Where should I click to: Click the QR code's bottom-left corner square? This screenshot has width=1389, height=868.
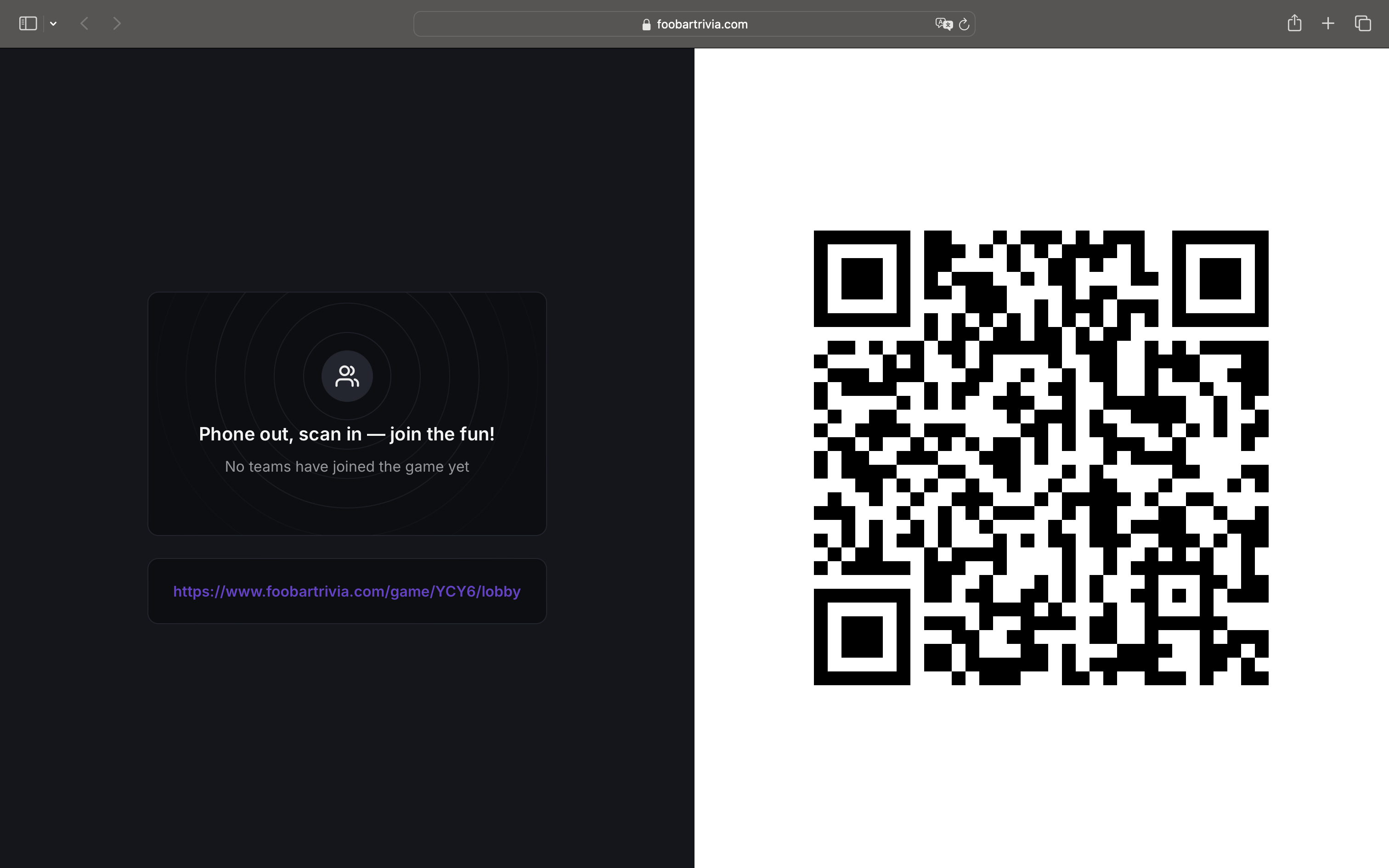(862, 637)
